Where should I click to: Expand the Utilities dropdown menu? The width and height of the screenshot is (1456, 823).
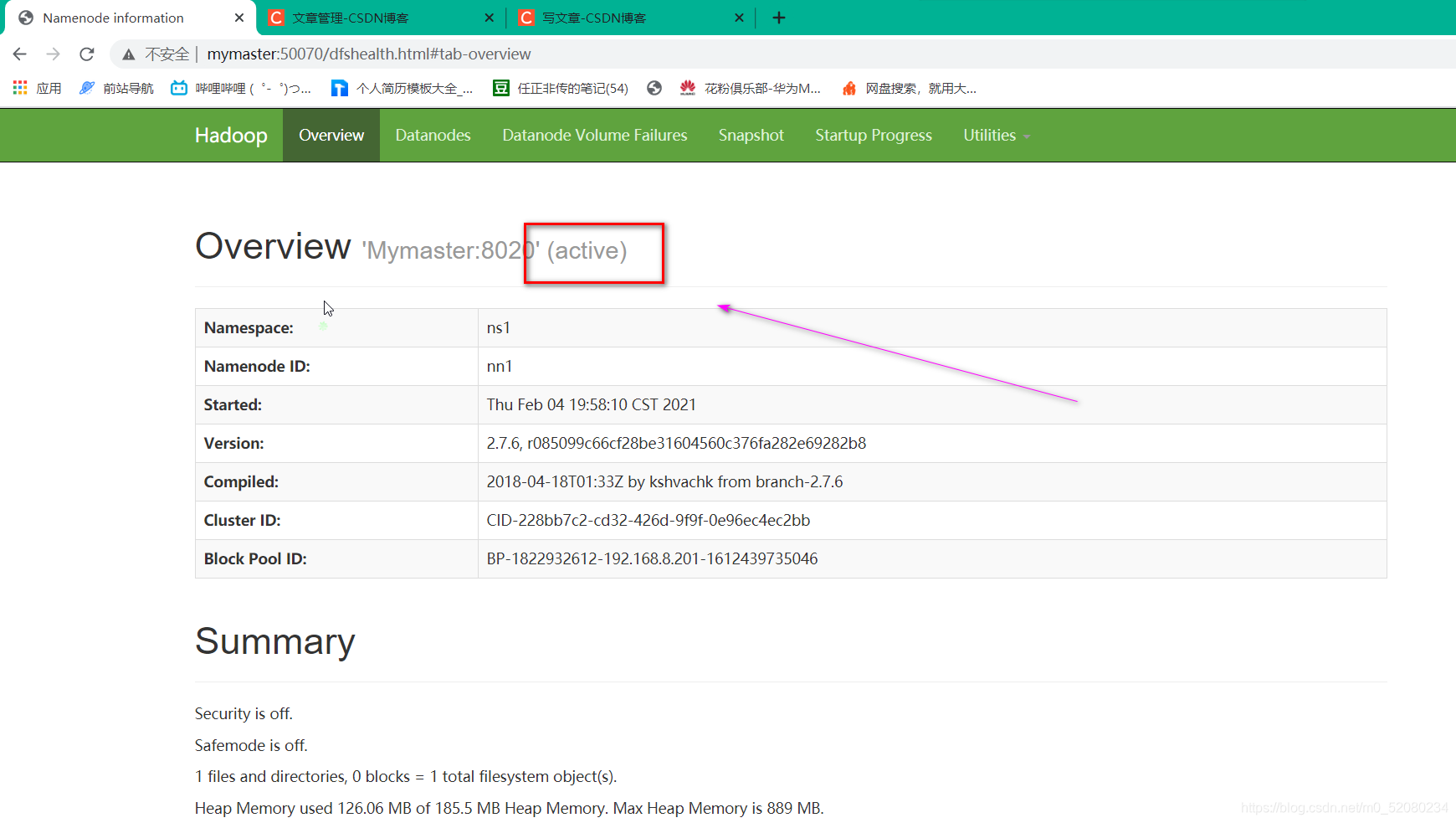[x=996, y=135]
